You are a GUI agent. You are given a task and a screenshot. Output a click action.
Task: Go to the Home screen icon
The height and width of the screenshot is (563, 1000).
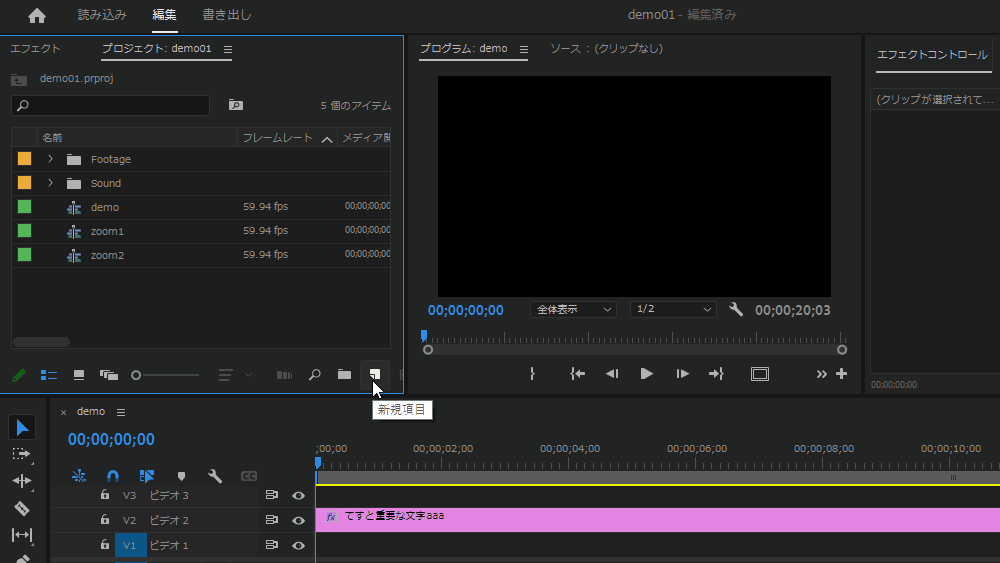pos(37,15)
